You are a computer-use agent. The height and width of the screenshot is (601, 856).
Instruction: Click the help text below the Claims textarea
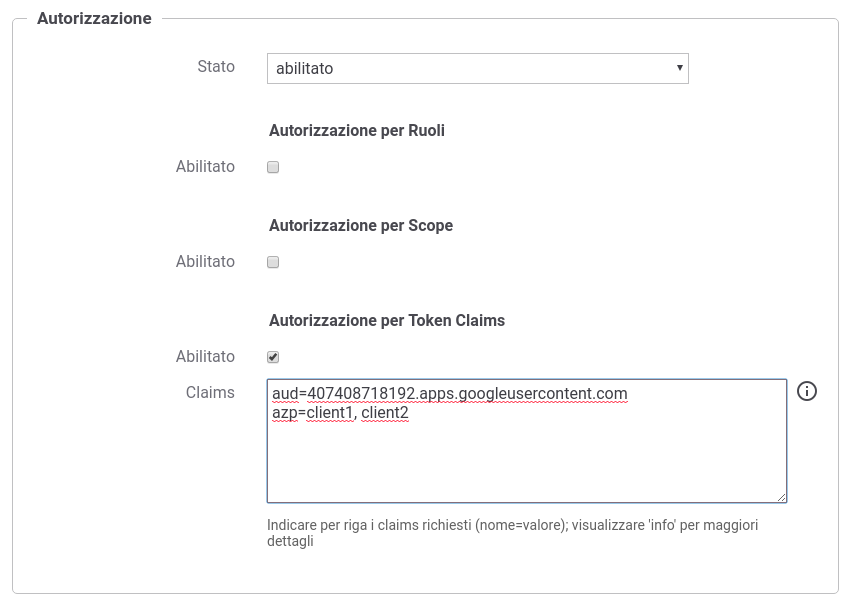pyautogui.click(x=513, y=533)
